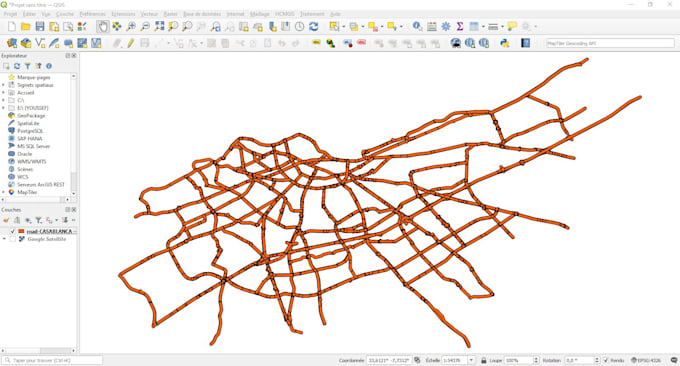Toggle visibility of Google Satellite layer
The image size is (680, 366).
click(13, 239)
